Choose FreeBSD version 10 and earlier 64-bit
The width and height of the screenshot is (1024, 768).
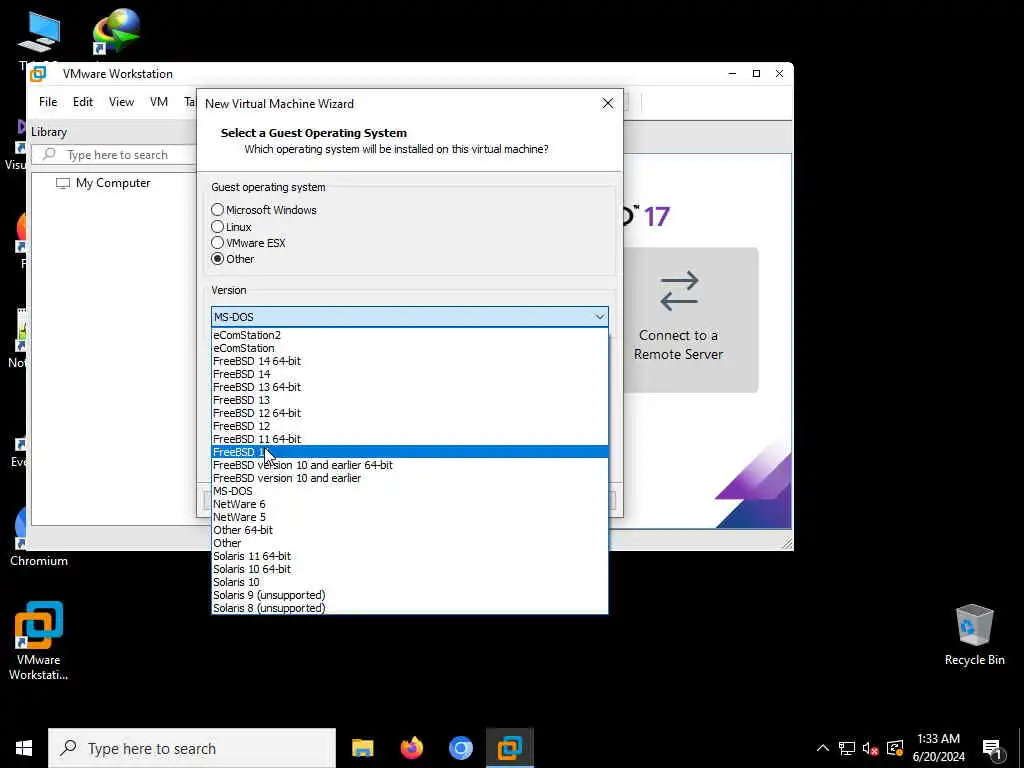(409, 465)
